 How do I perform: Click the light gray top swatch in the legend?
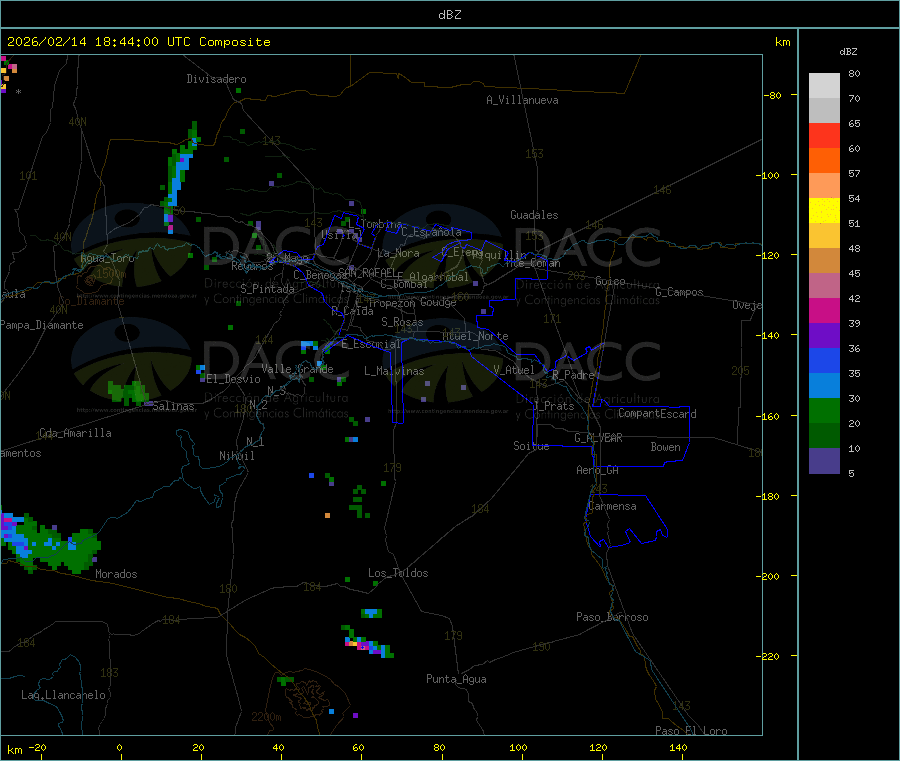coord(824,86)
